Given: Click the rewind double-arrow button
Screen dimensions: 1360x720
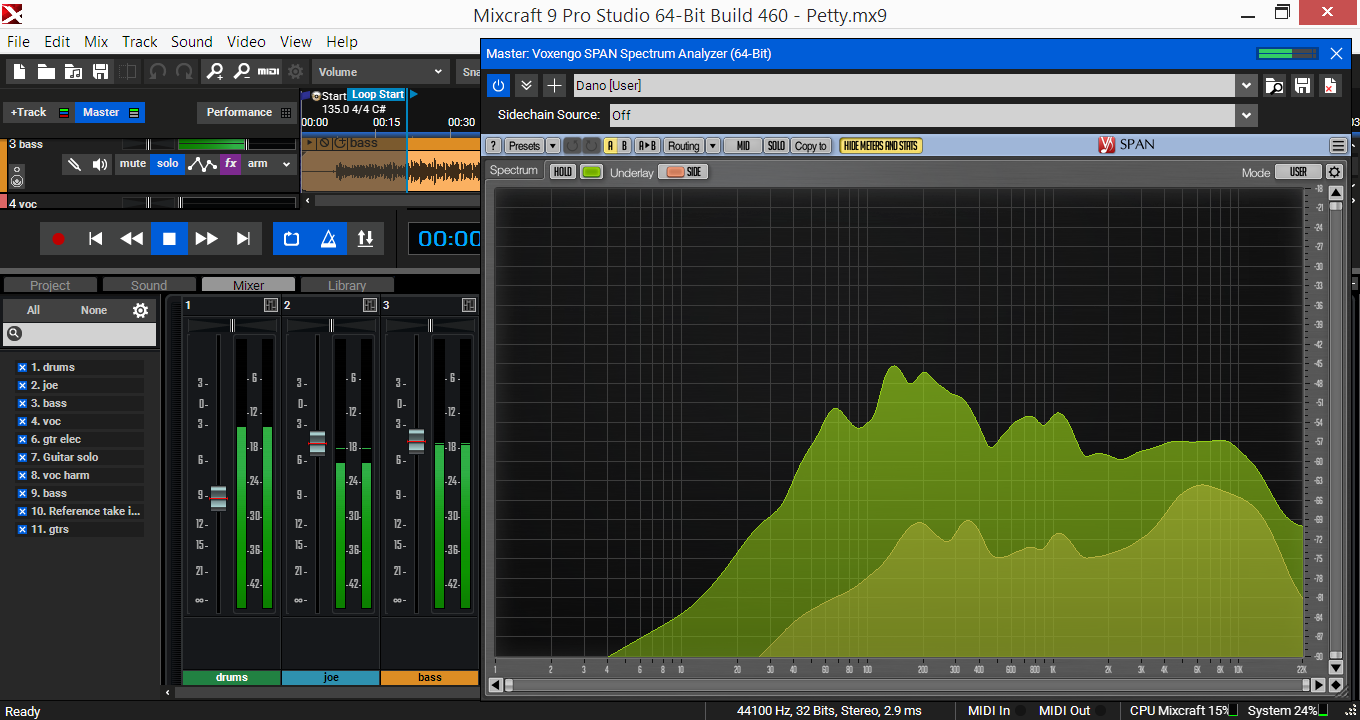Looking at the screenshot, I should [132, 239].
